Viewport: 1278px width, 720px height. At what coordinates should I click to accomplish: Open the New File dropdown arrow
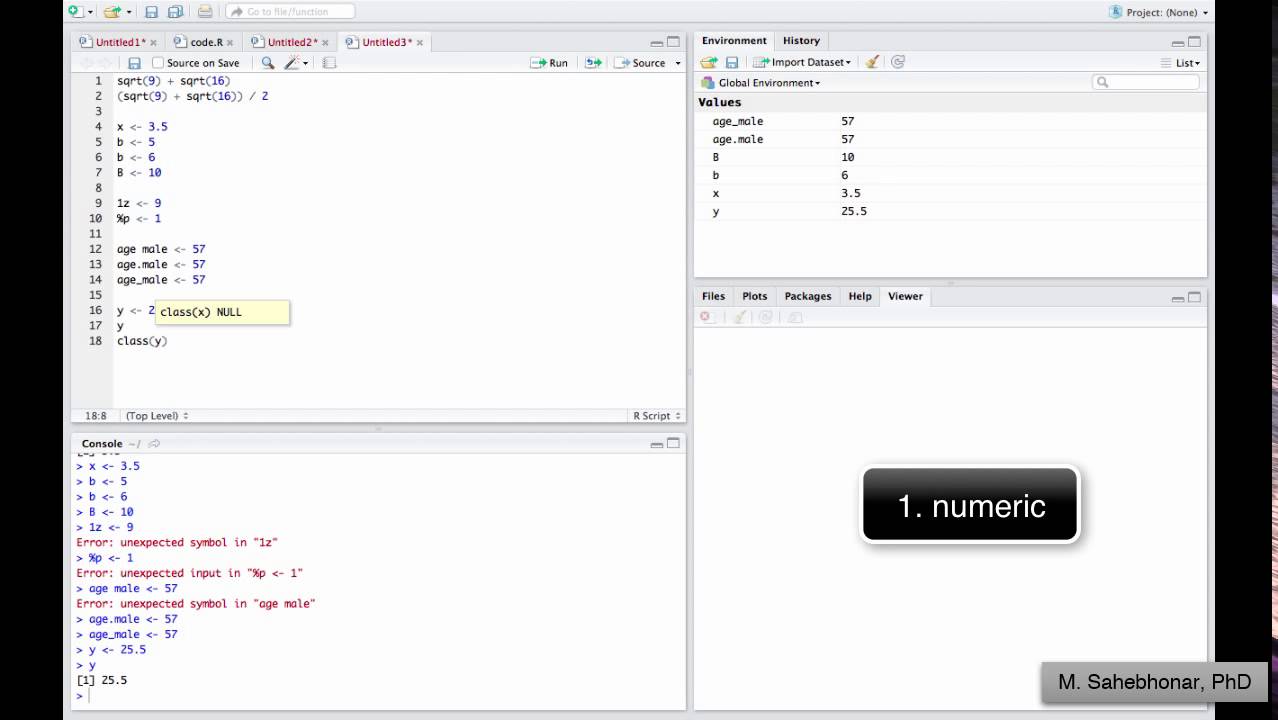tap(90, 12)
